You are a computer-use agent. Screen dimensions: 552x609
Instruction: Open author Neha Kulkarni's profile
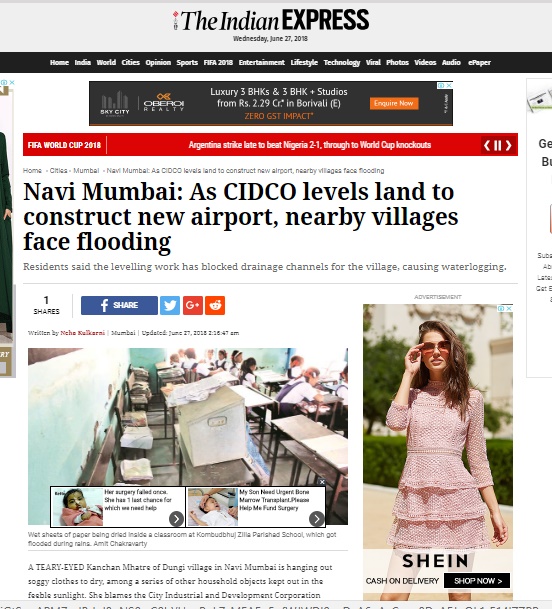[83, 333]
